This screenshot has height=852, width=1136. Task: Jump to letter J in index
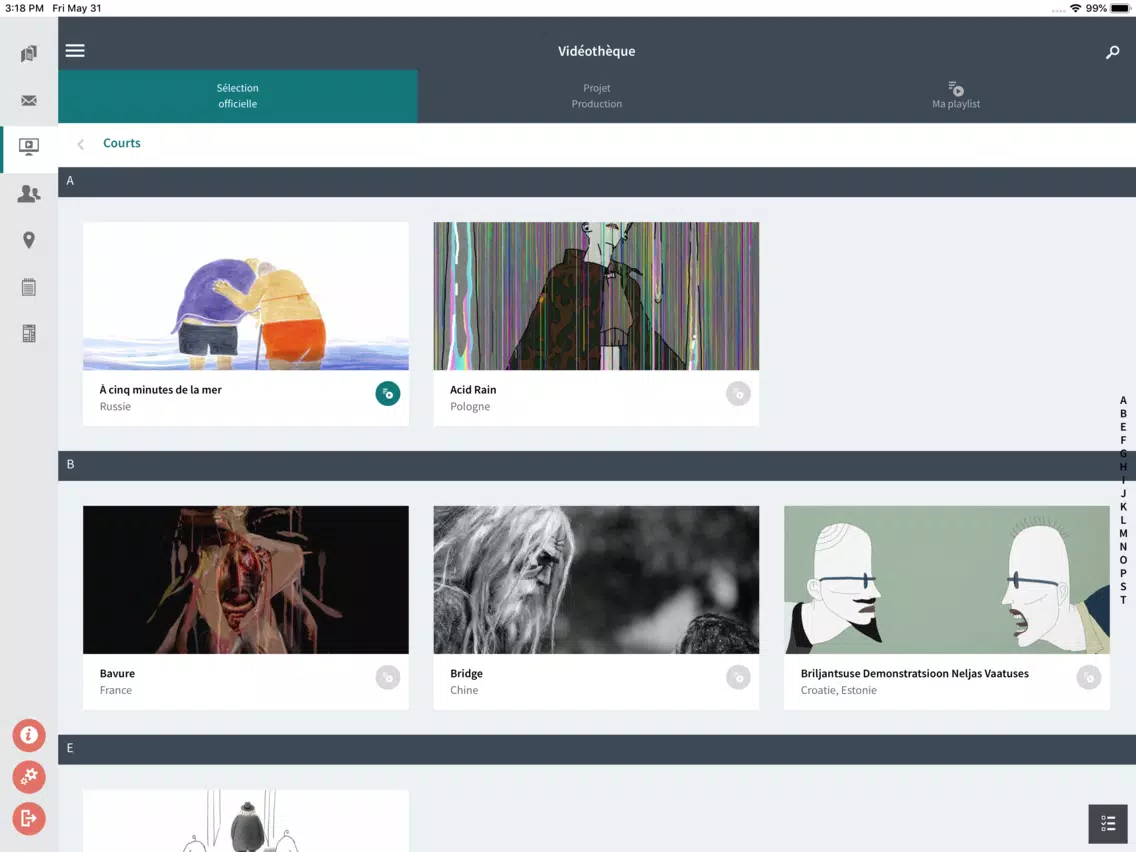click(x=1123, y=493)
